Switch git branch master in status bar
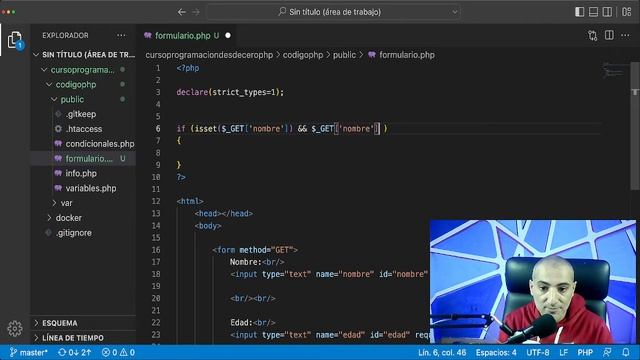The width and height of the screenshot is (640, 360). pyautogui.click(x=29, y=352)
